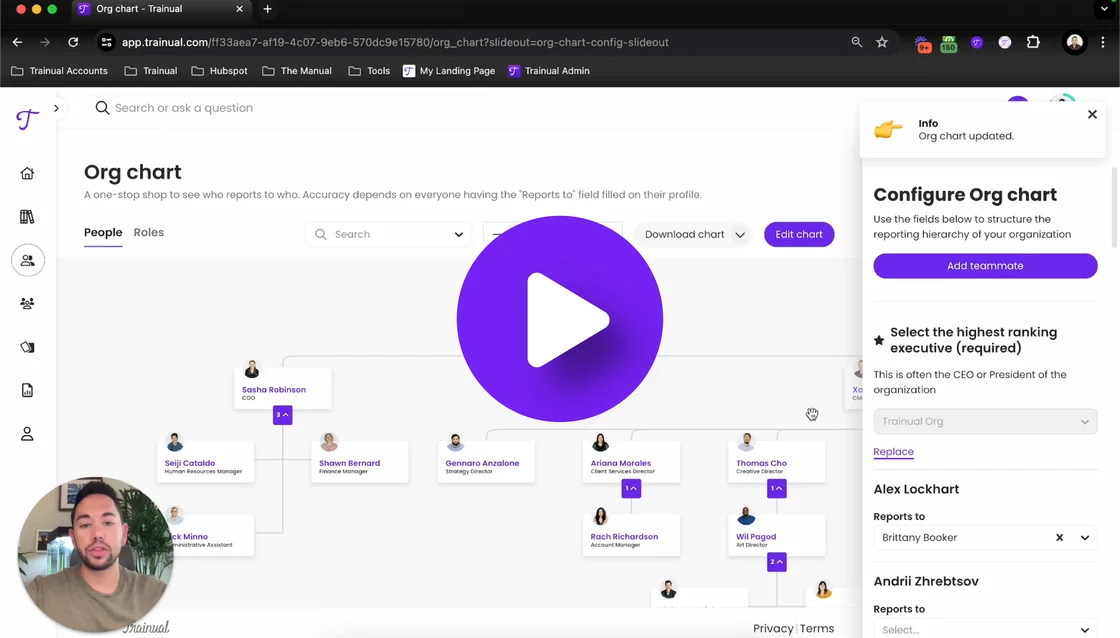Open the Trainual Org executive dropdown
This screenshot has width=1120, height=638.
pyautogui.click(x=985, y=422)
